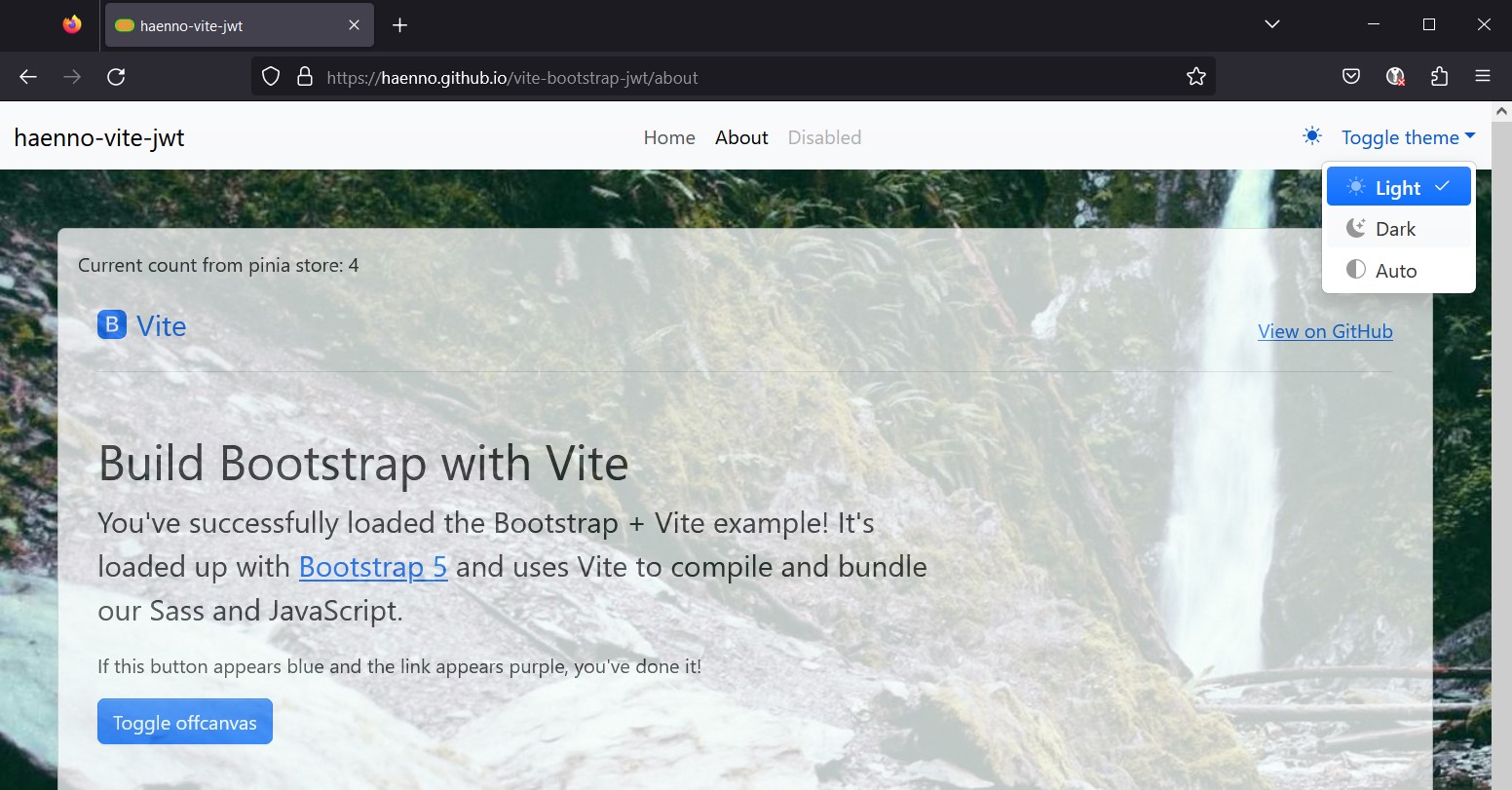Switch to the Dark theme option
The image size is (1512, 790).
pyautogui.click(x=1398, y=229)
